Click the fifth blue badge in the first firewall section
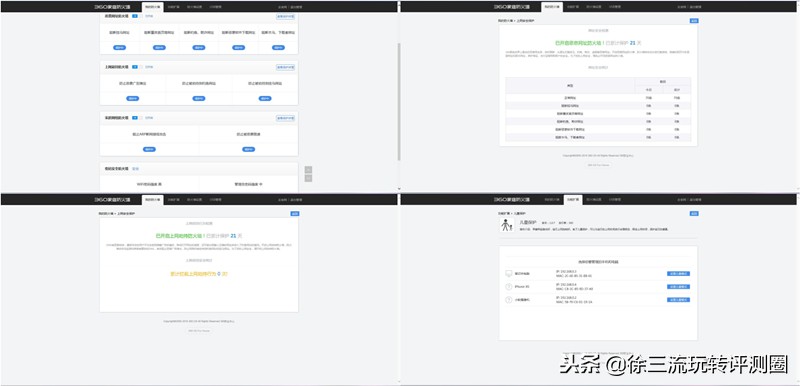The width and height of the screenshot is (800, 386). (278, 47)
